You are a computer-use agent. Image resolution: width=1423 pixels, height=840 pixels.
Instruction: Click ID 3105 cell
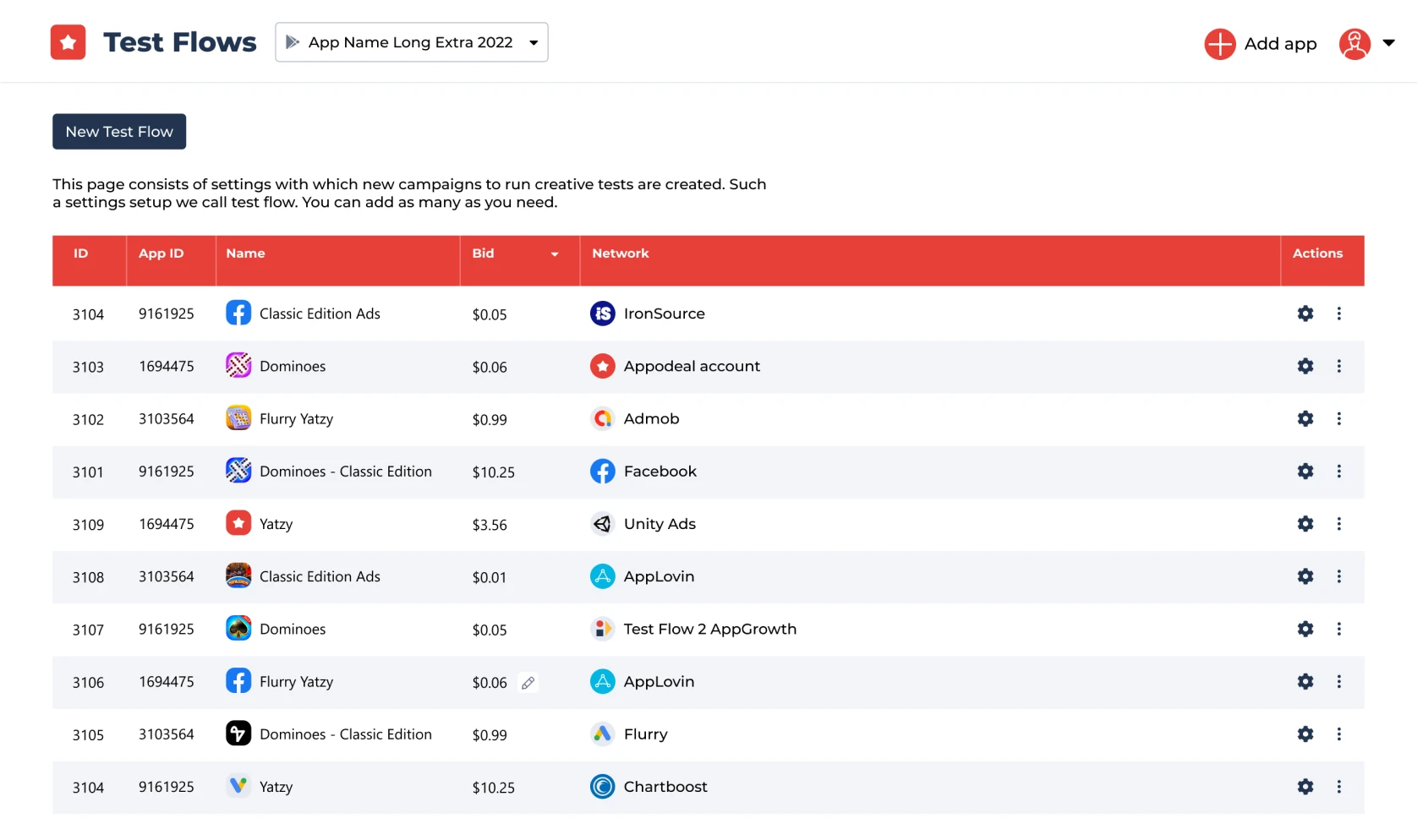point(88,735)
